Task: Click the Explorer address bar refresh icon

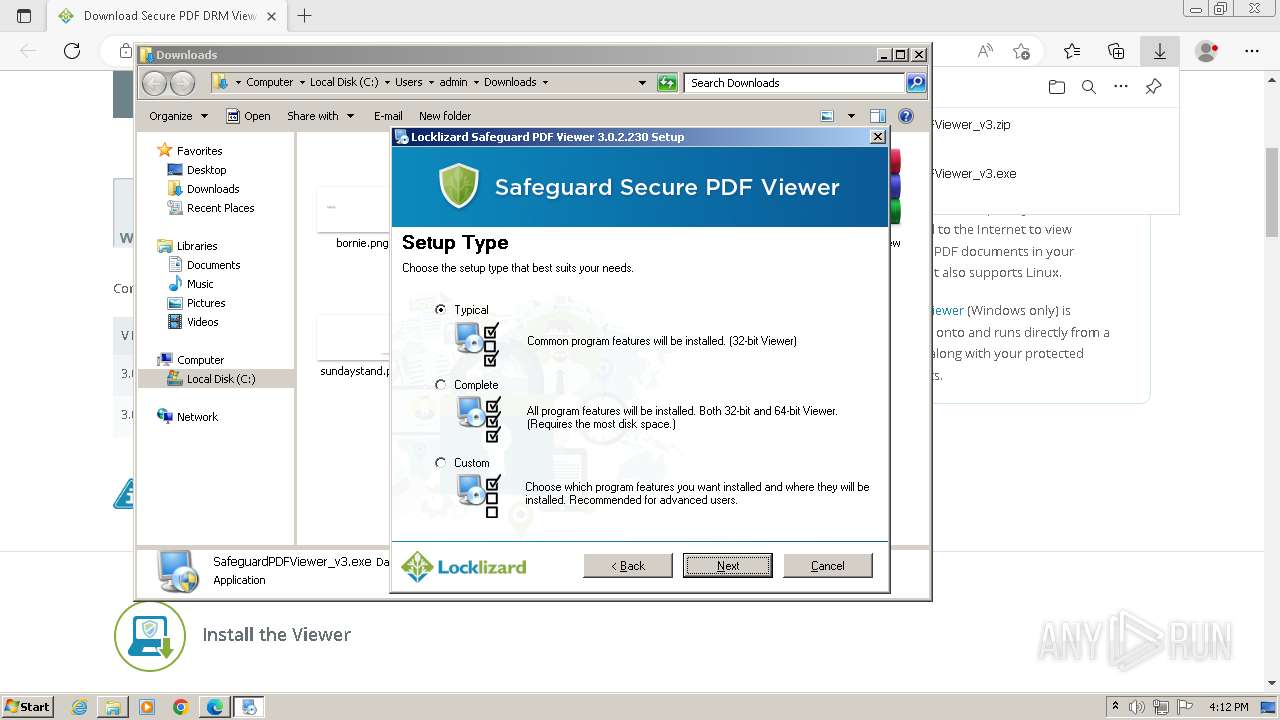Action: [x=667, y=83]
